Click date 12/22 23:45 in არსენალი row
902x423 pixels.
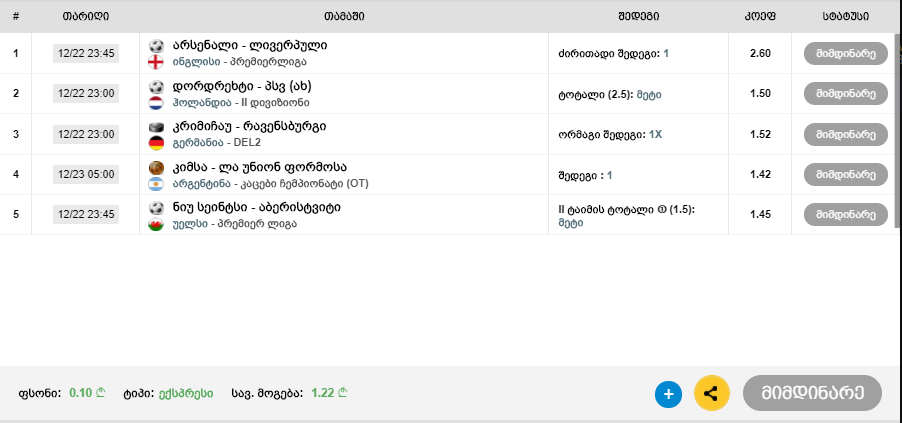pyautogui.click(x=86, y=54)
